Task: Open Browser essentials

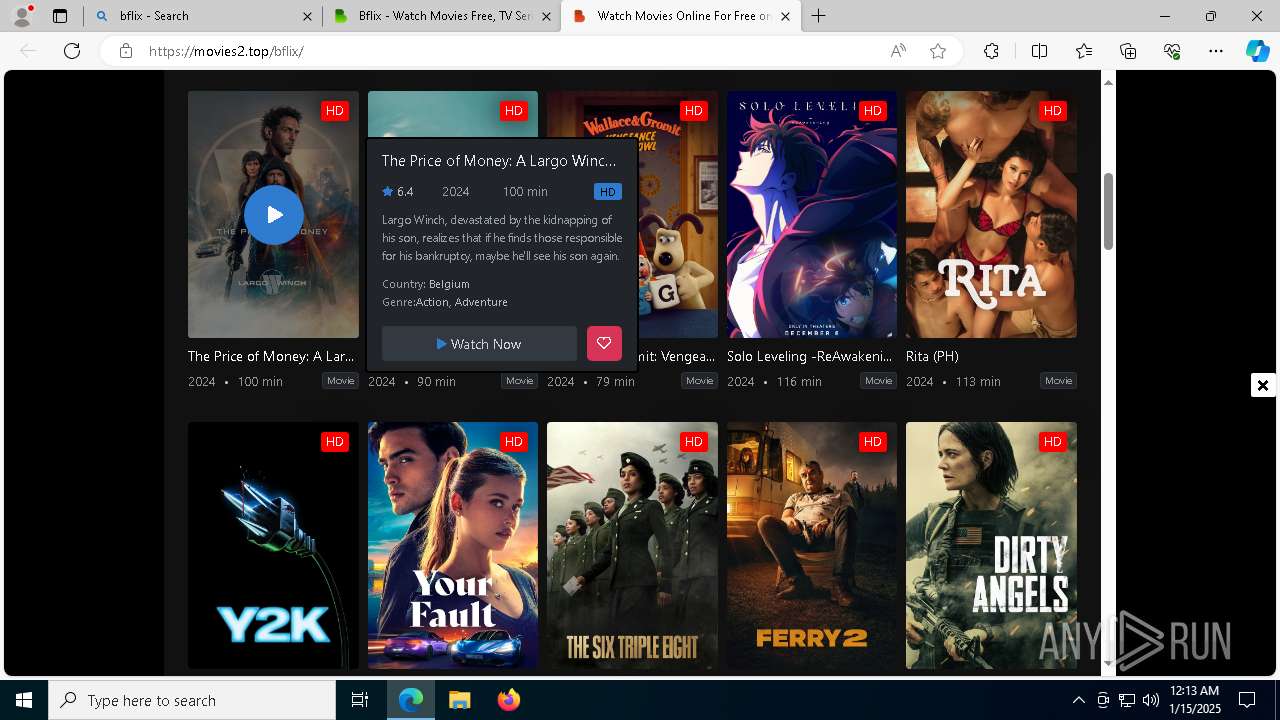Action: pyautogui.click(x=1172, y=51)
